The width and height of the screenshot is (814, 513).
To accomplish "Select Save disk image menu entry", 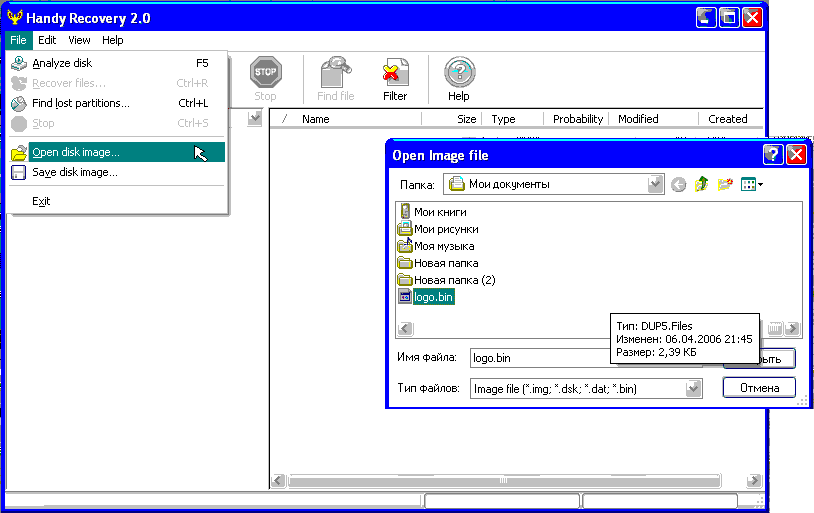I will pyautogui.click(x=74, y=172).
